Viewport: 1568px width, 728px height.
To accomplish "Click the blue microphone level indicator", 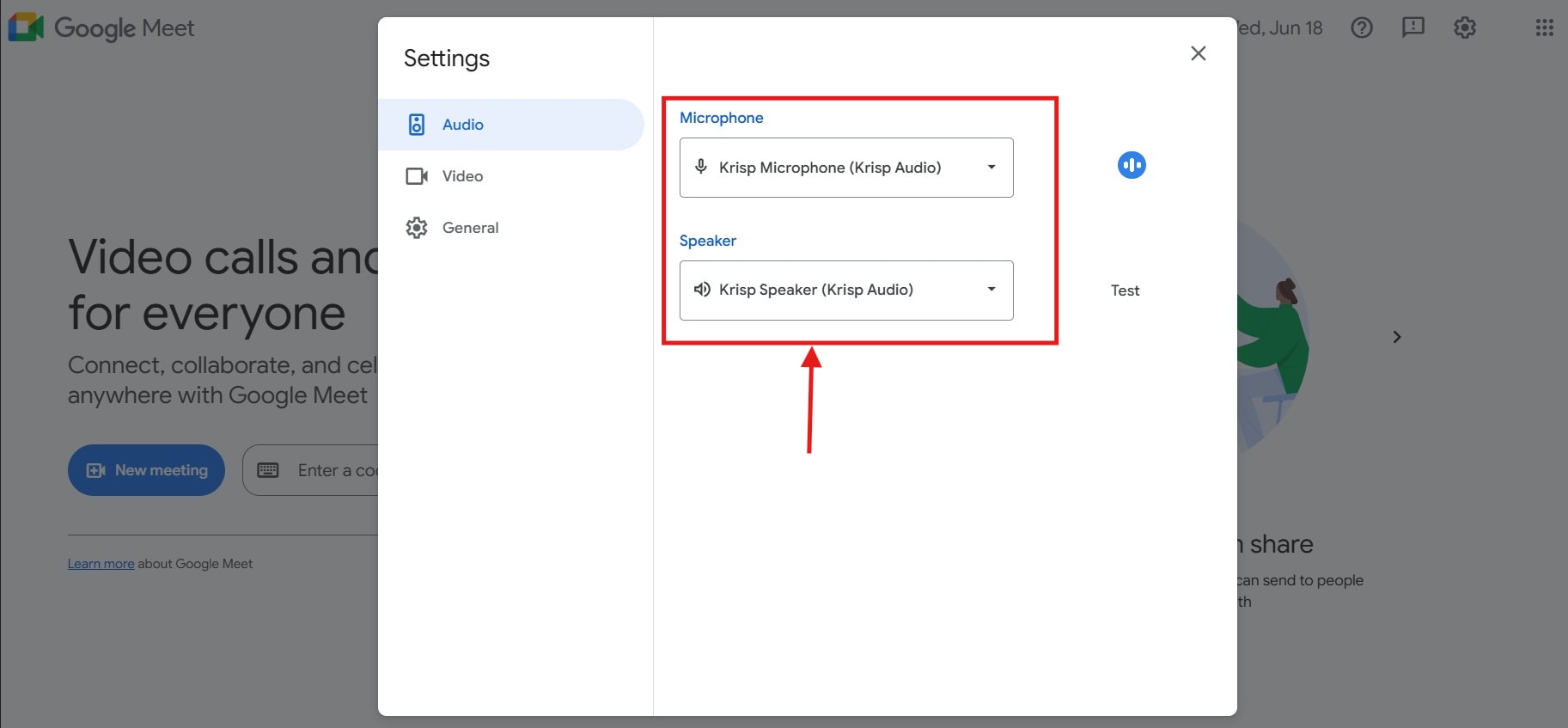I will point(1132,165).
